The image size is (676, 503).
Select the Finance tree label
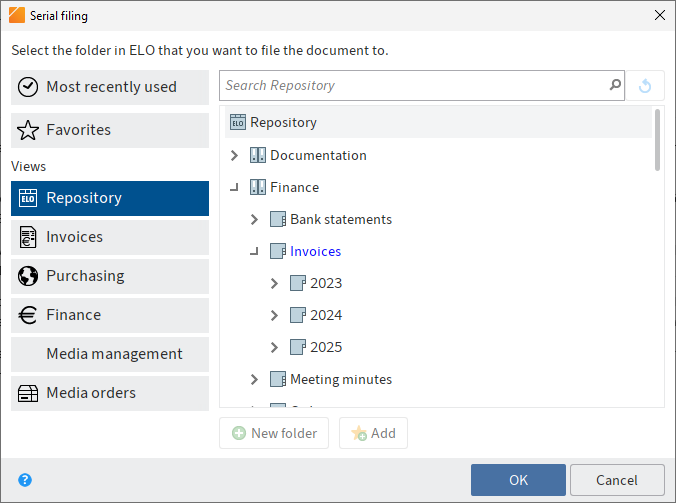pos(294,187)
